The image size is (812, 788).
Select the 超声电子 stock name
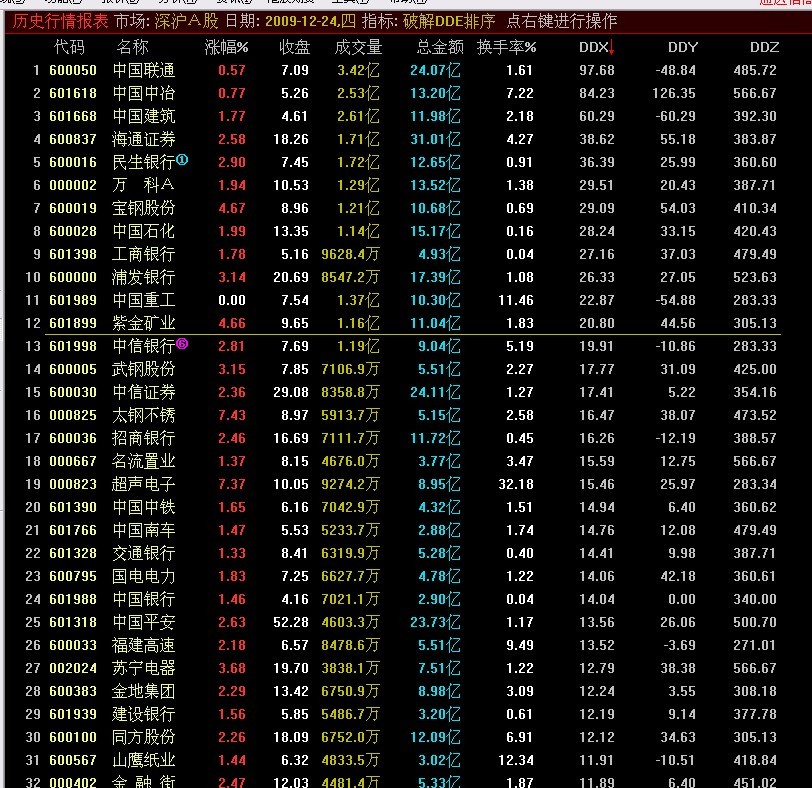click(144, 484)
